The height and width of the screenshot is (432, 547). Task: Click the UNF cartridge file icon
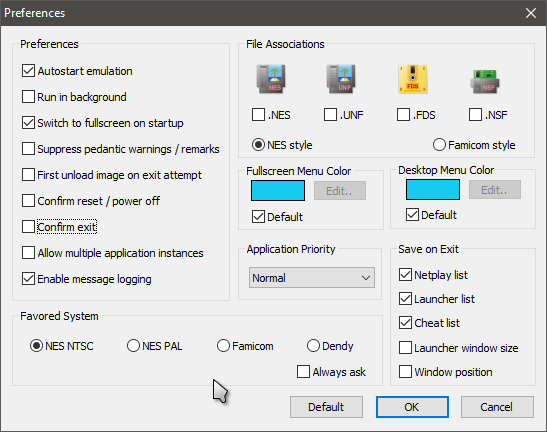pyautogui.click(x=341, y=79)
